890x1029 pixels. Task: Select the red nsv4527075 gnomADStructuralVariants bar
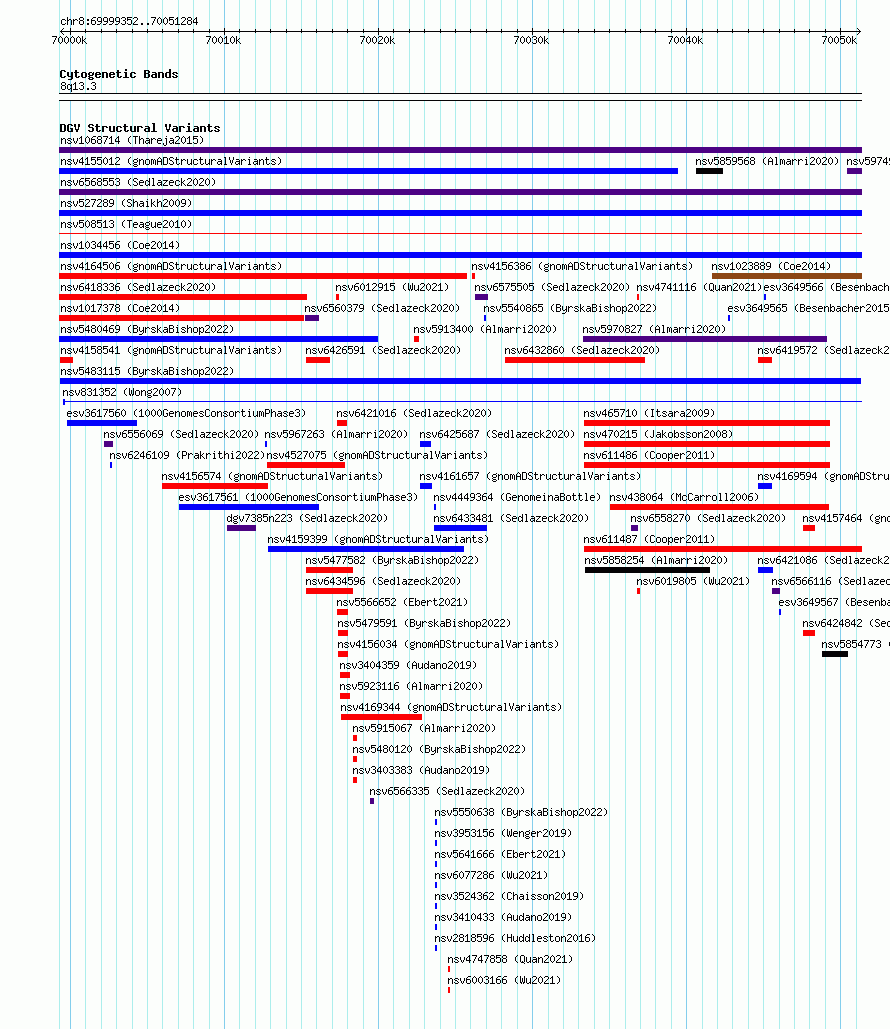[x=306, y=465]
